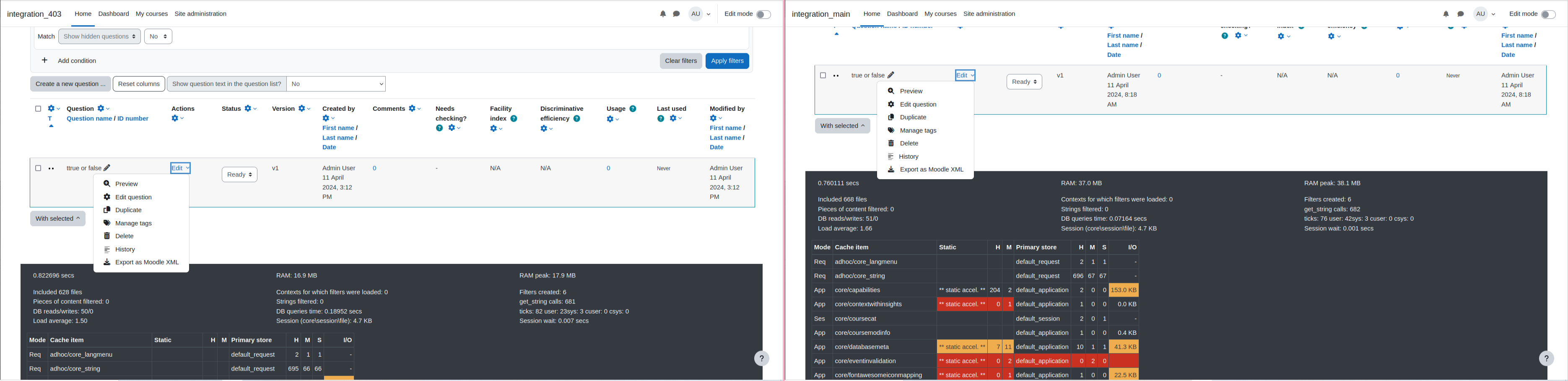1568x381 pixels.
Task: Open With selected dropdown in integration_main window
Action: (x=842, y=125)
